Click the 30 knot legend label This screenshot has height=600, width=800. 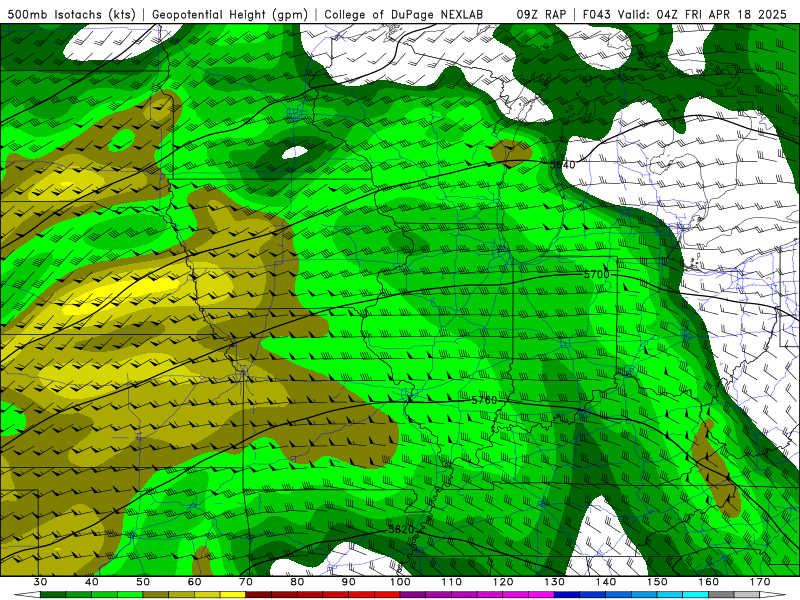click(40, 582)
